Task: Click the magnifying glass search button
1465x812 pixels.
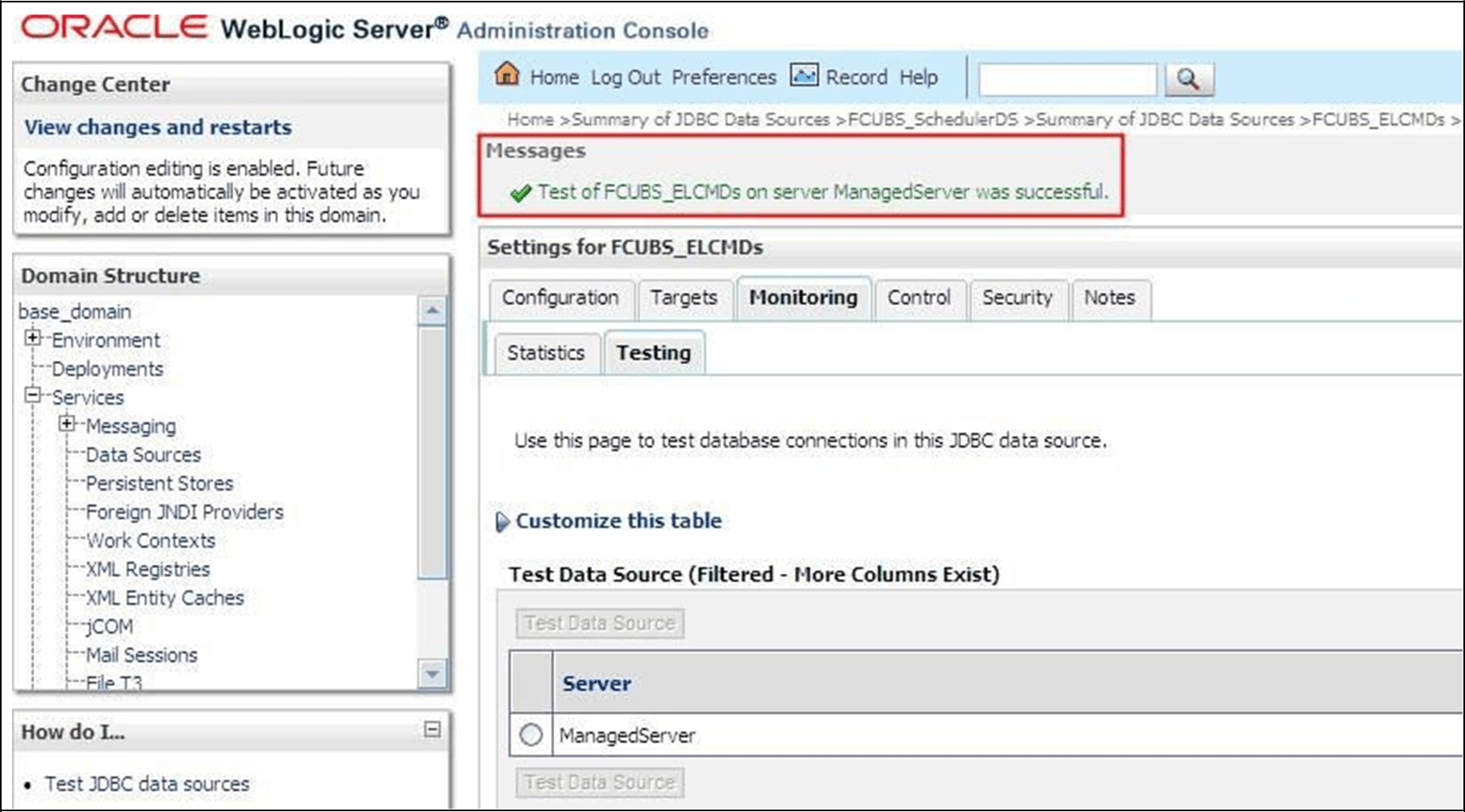Action: [1187, 79]
